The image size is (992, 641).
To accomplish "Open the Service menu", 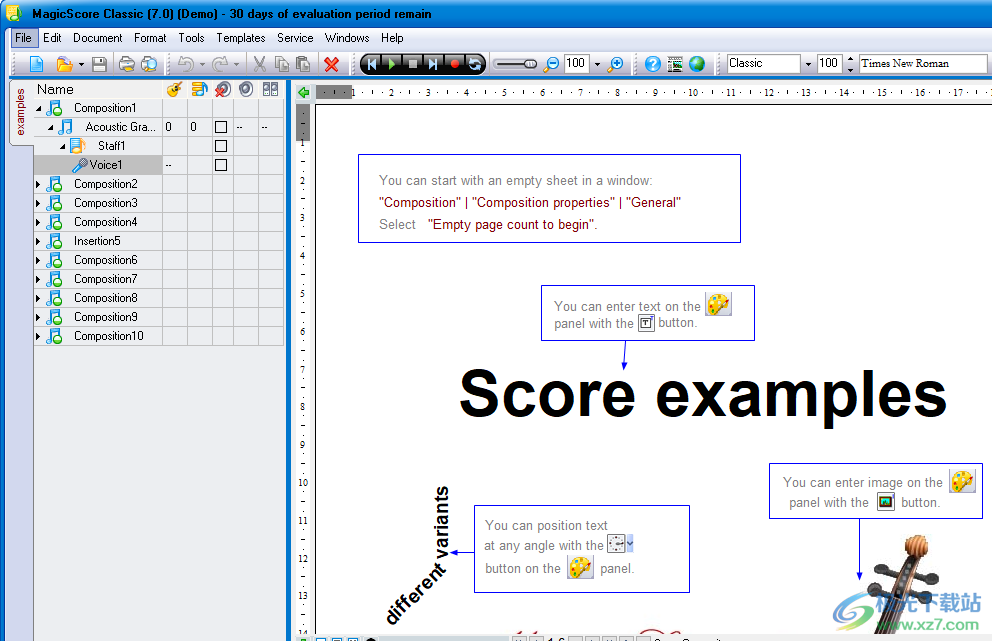I will tap(295, 38).
